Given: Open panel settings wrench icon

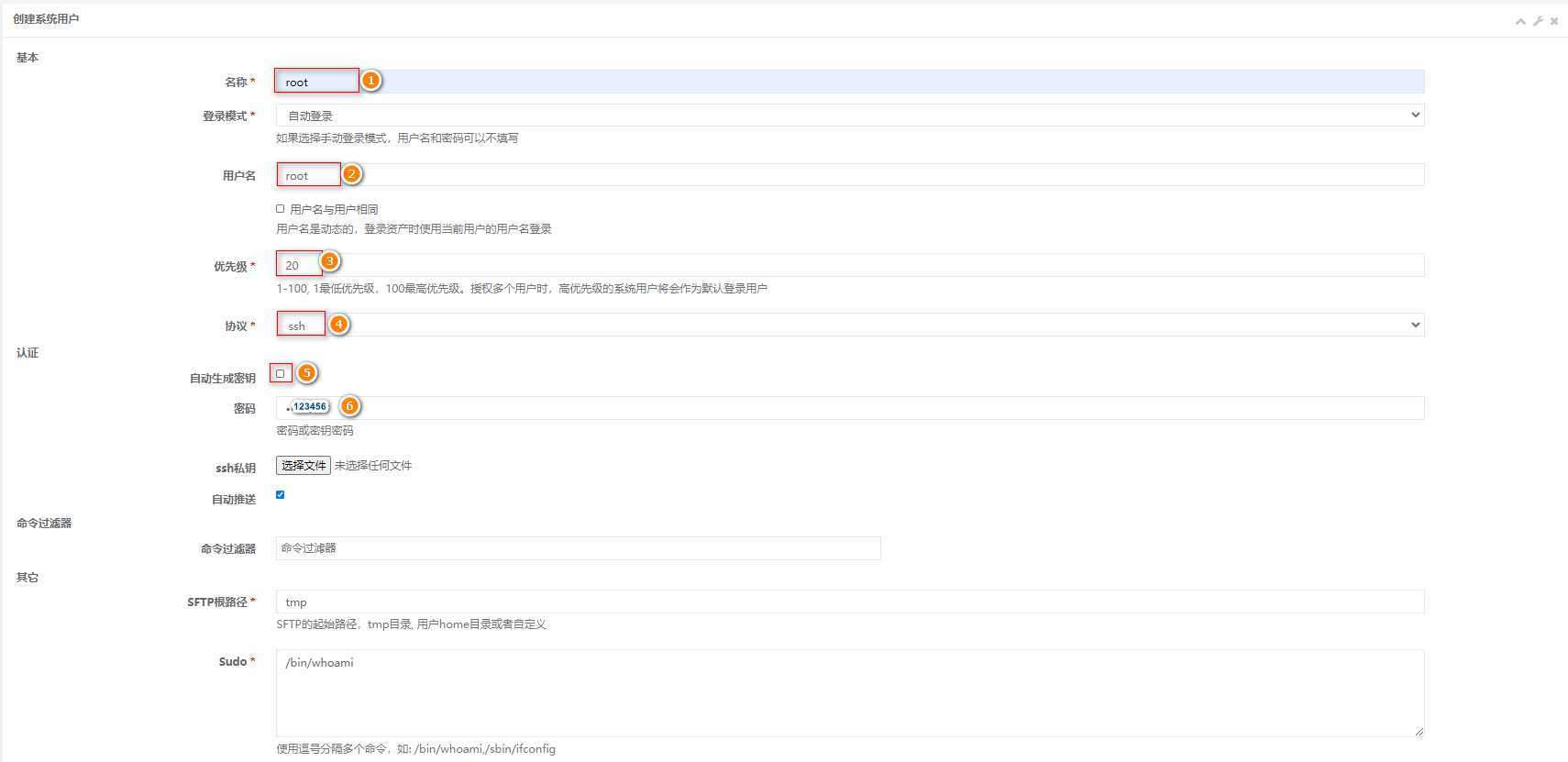Looking at the screenshot, I should pyautogui.click(x=1538, y=21).
